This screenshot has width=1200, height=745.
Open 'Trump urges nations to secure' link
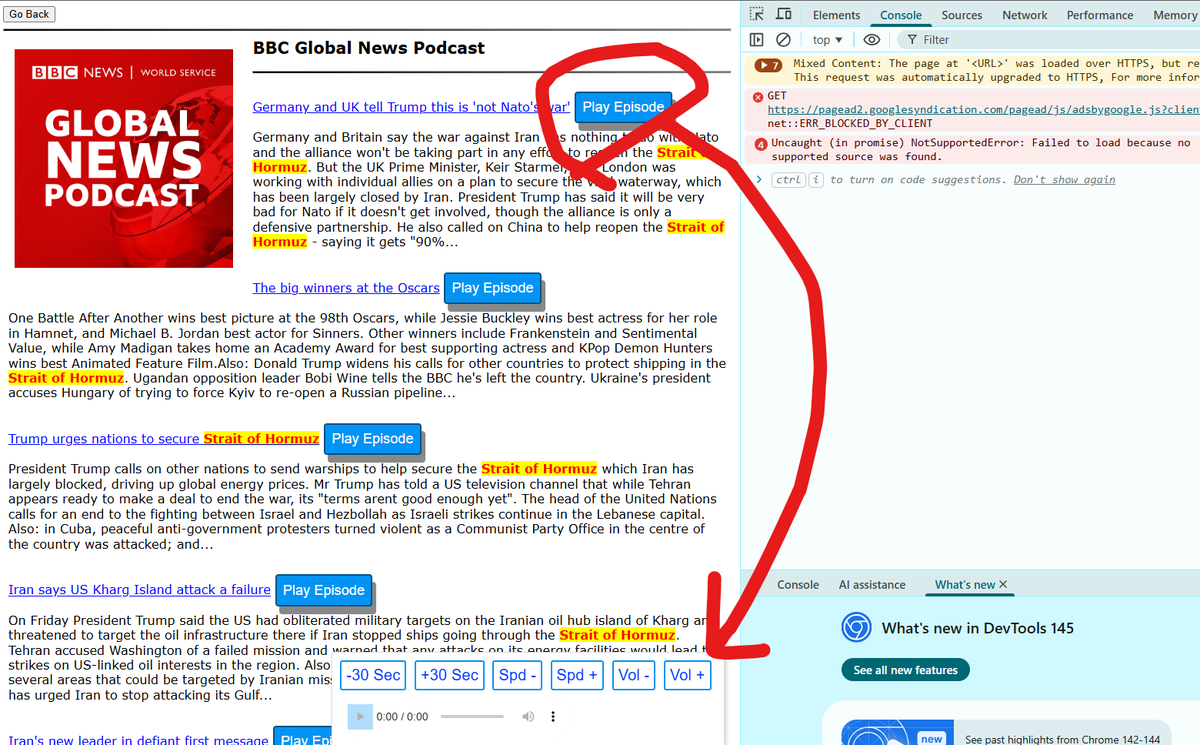(164, 439)
